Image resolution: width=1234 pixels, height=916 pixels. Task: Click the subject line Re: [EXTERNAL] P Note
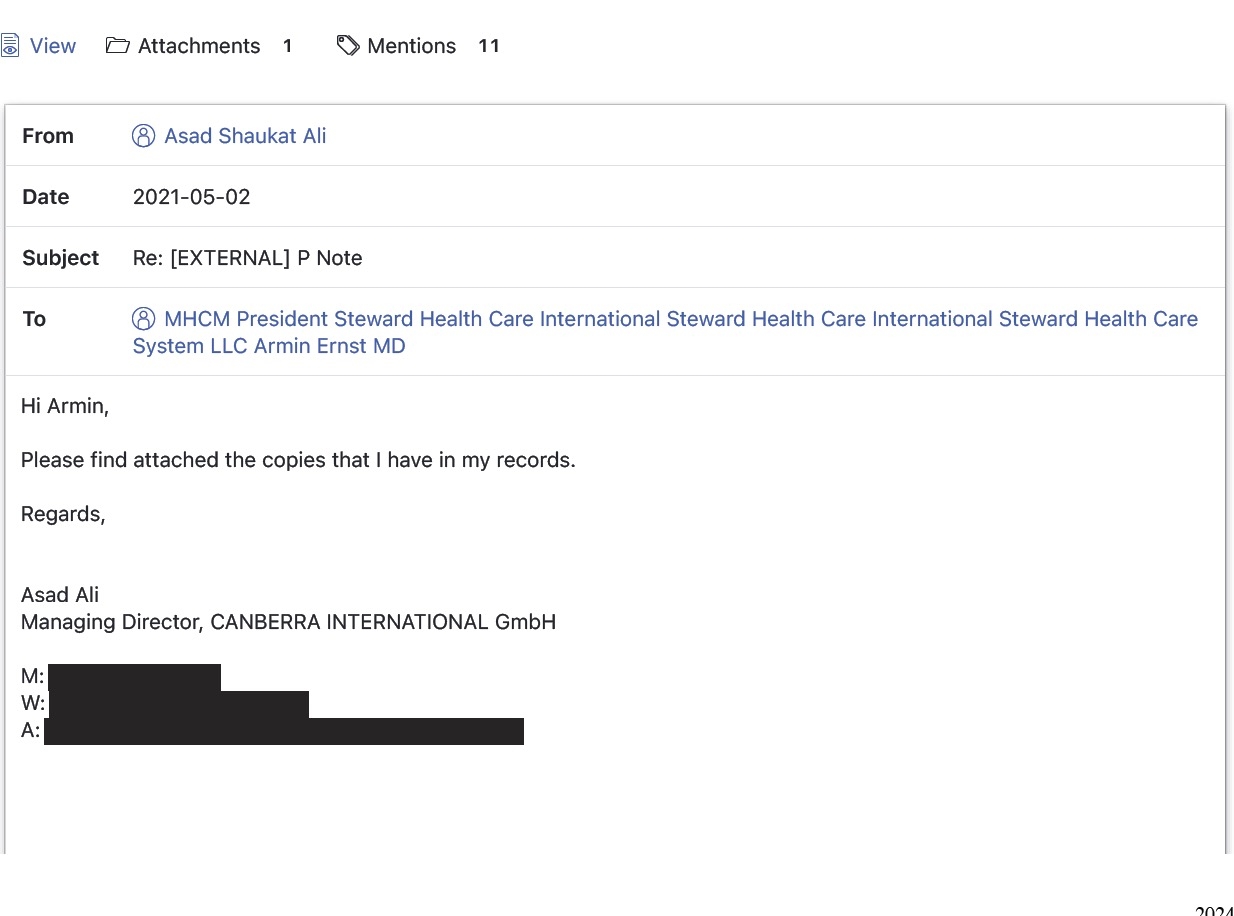tap(247, 258)
